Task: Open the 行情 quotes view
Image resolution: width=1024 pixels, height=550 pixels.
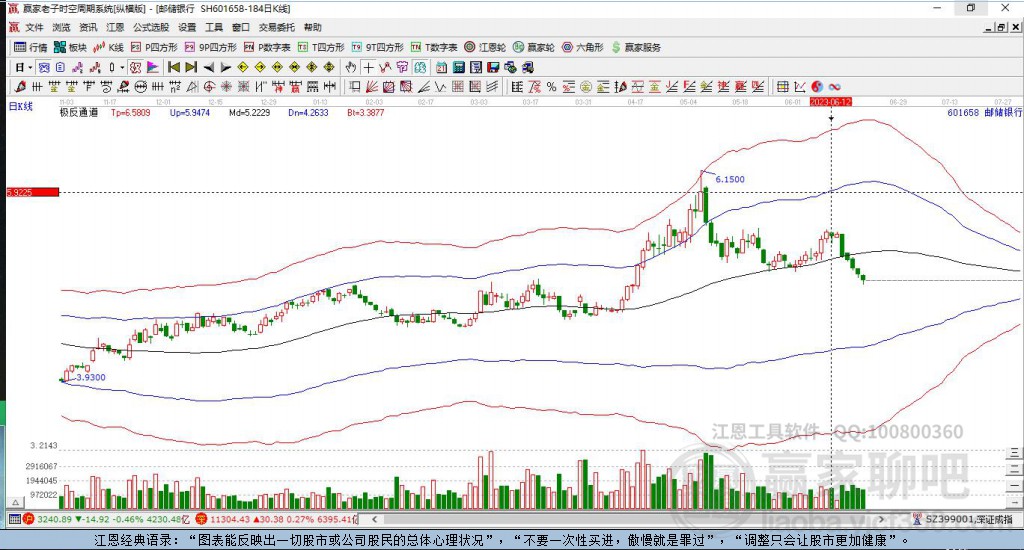Action: click(x=31, y=47)
